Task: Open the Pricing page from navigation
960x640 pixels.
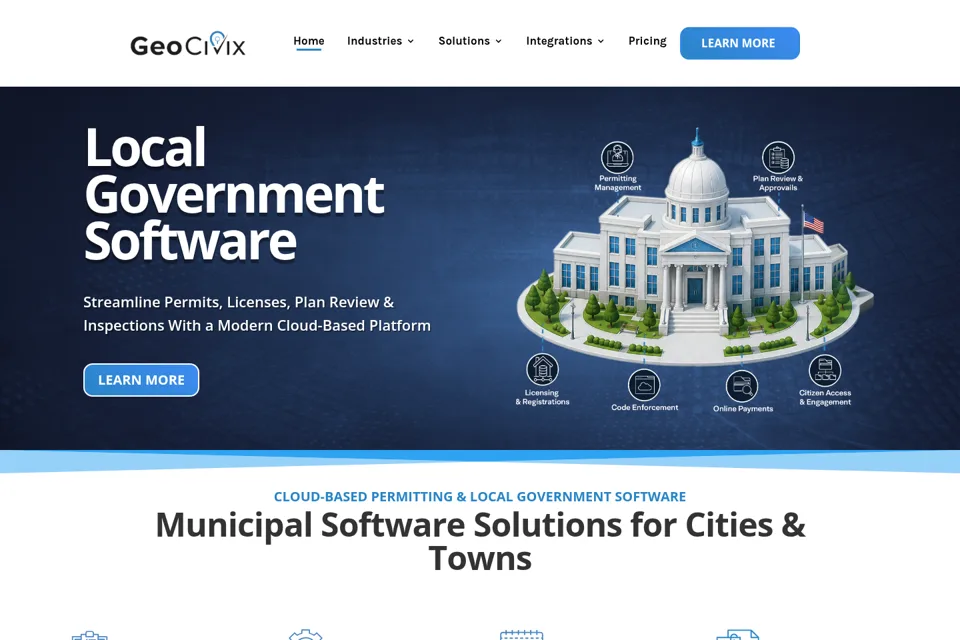Action: 647,41
